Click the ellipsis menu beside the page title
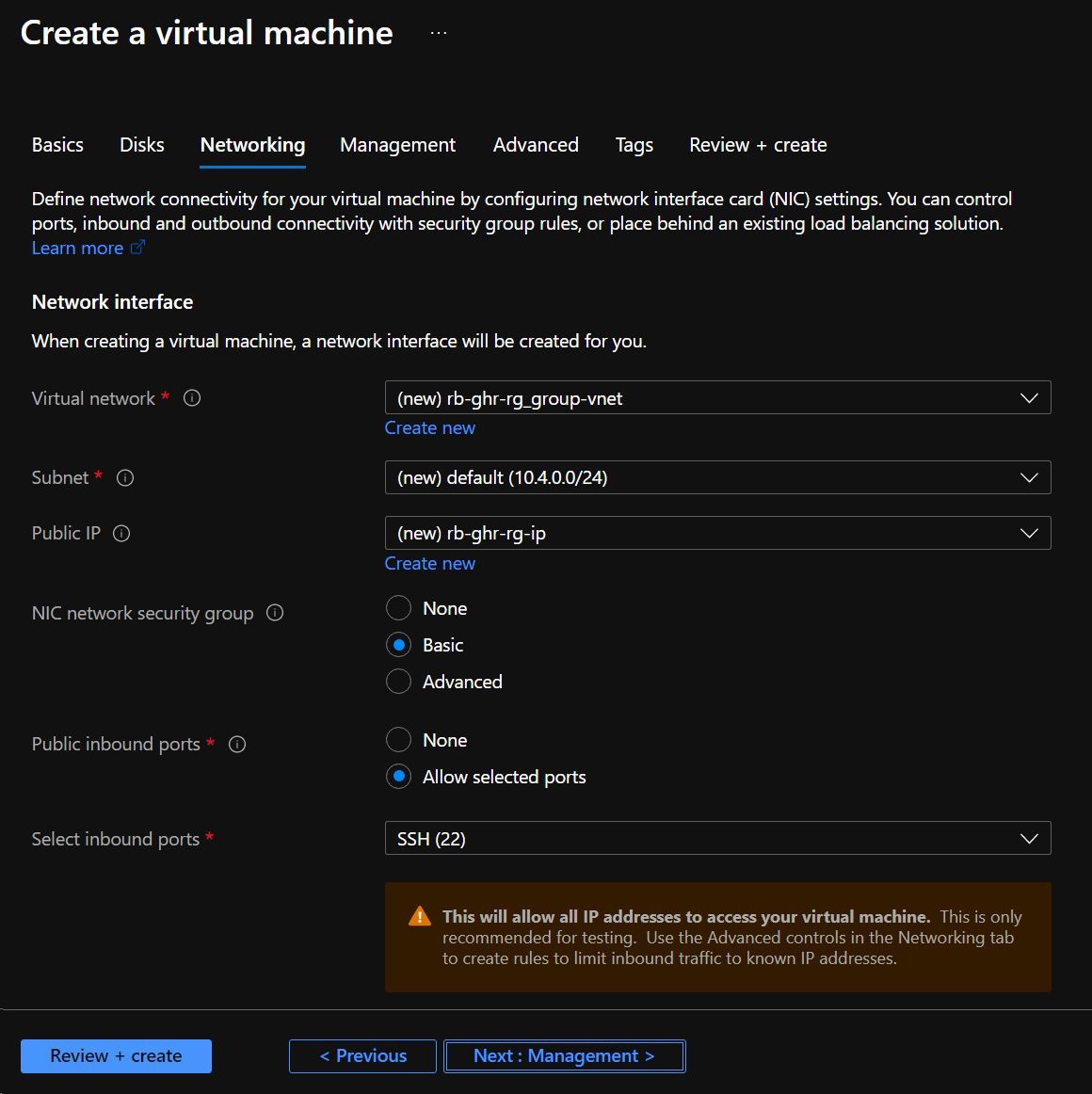The height and width of the screenshot is (1094, 1092). point(438,31)
